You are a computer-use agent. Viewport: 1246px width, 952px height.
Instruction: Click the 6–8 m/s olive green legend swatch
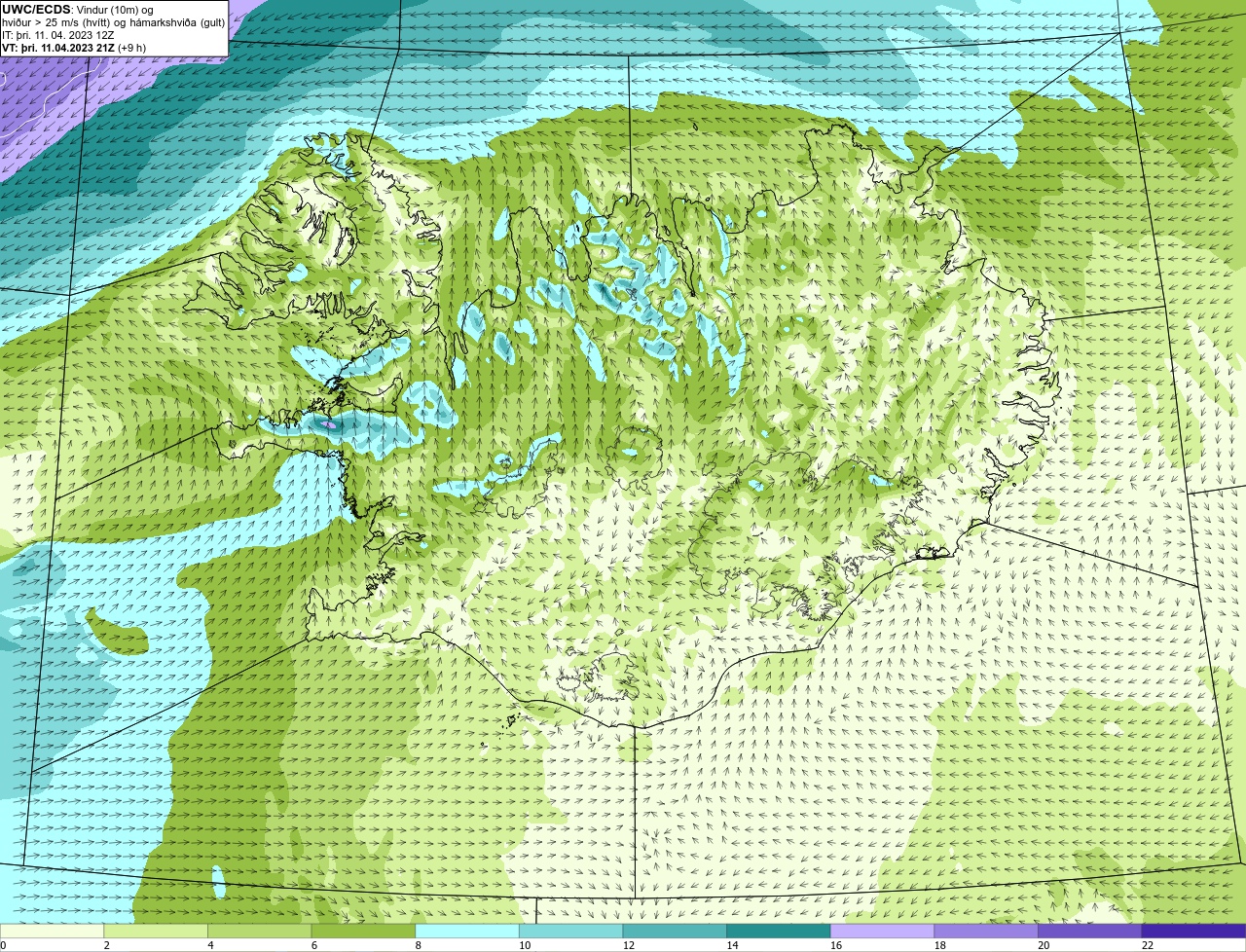coord(363,931)
